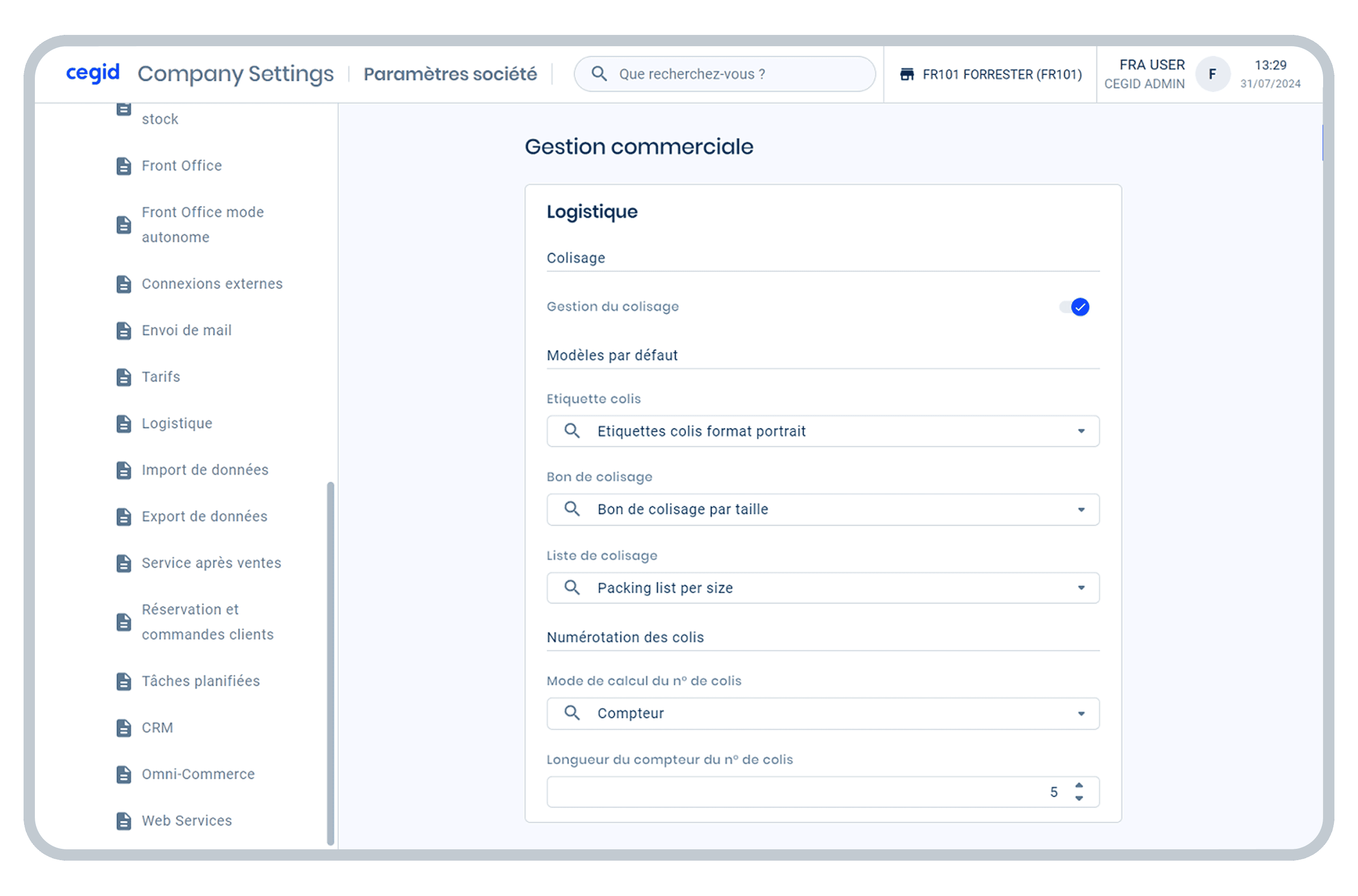1358x896 pixels.
Task: Click the Omni-Commerce document icon
Action: click(124, 775)
